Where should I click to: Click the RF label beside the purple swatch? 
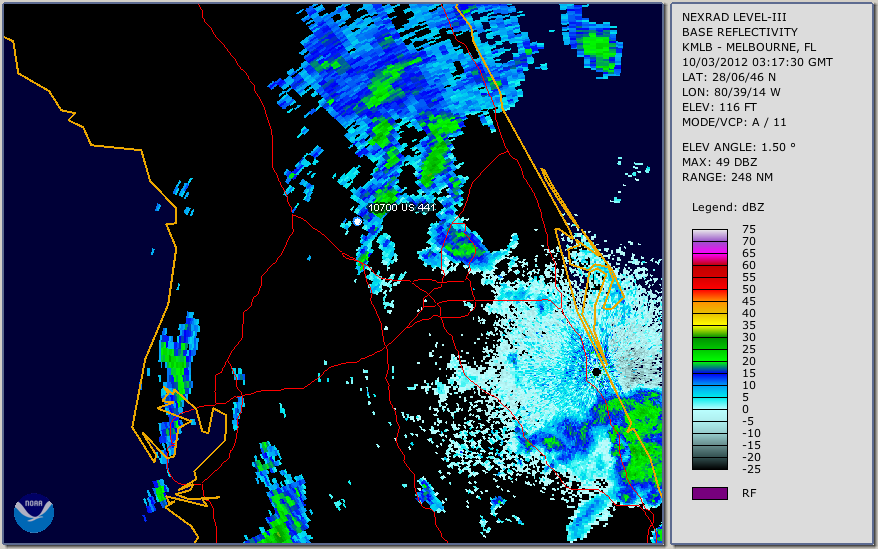pos(749,494)
